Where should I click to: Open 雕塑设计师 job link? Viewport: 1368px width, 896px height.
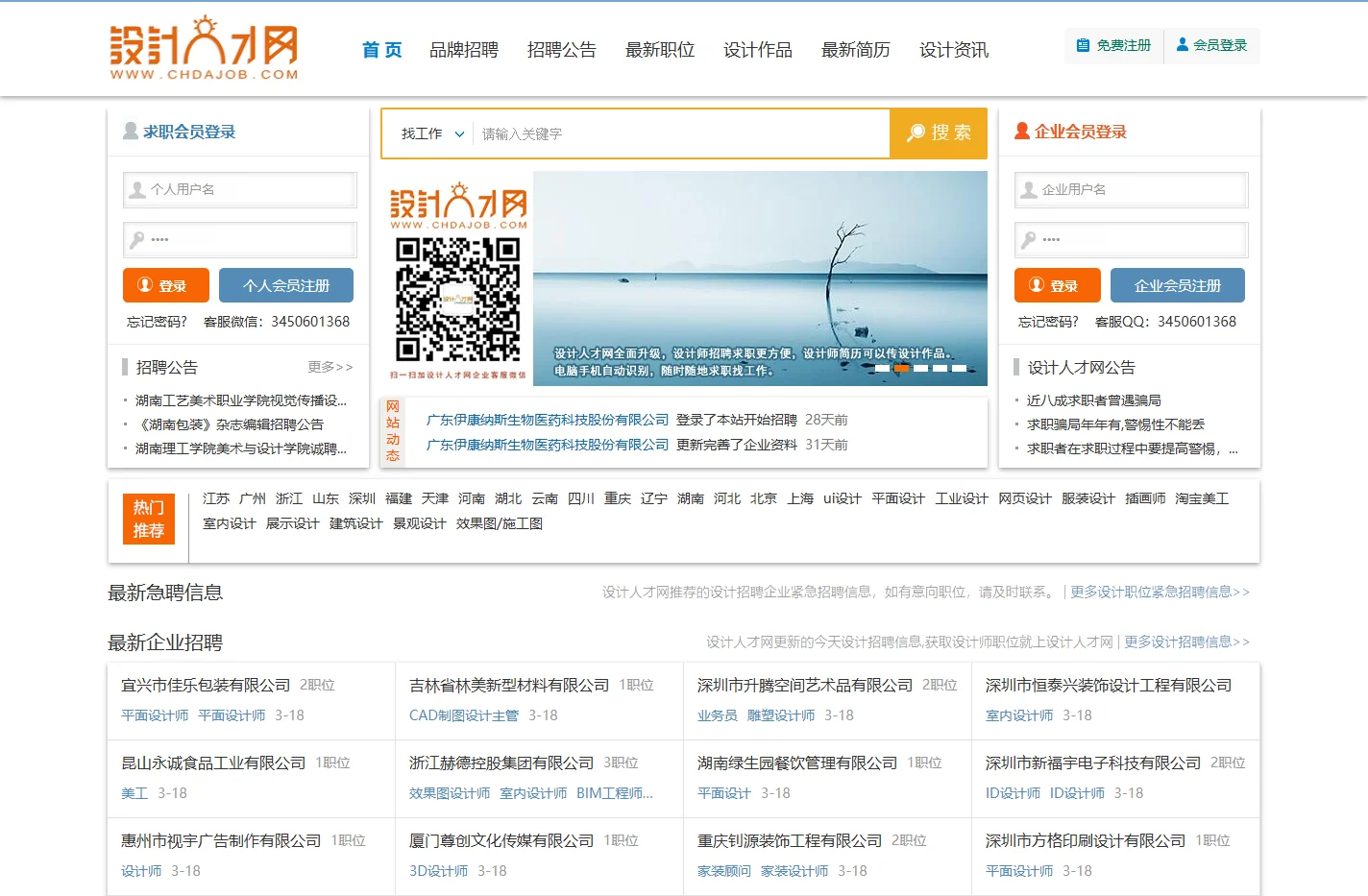pyautogui.click(x=781, y=715)
